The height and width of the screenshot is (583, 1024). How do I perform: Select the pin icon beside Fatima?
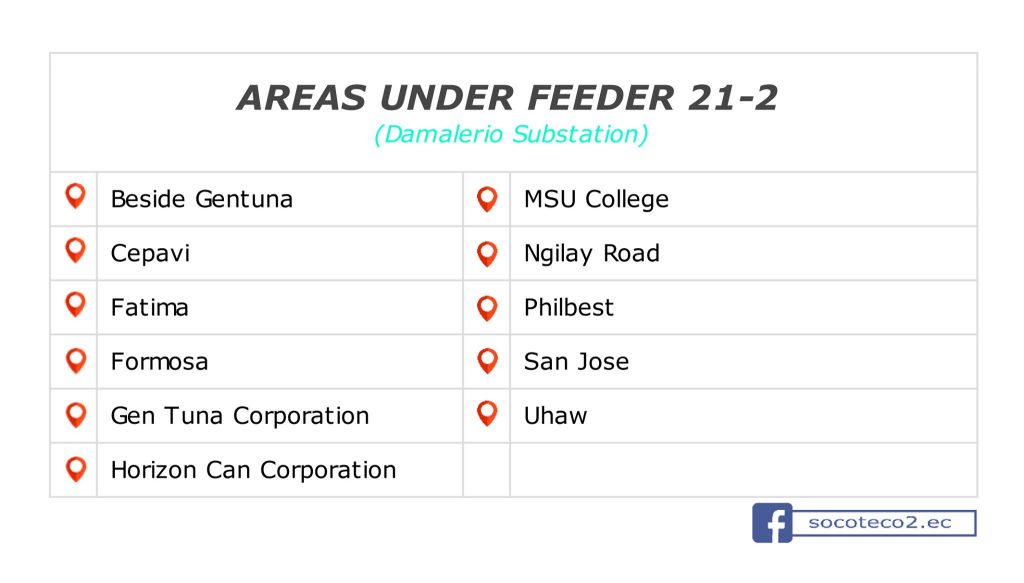pyautogui.click(x=76, y=304)
